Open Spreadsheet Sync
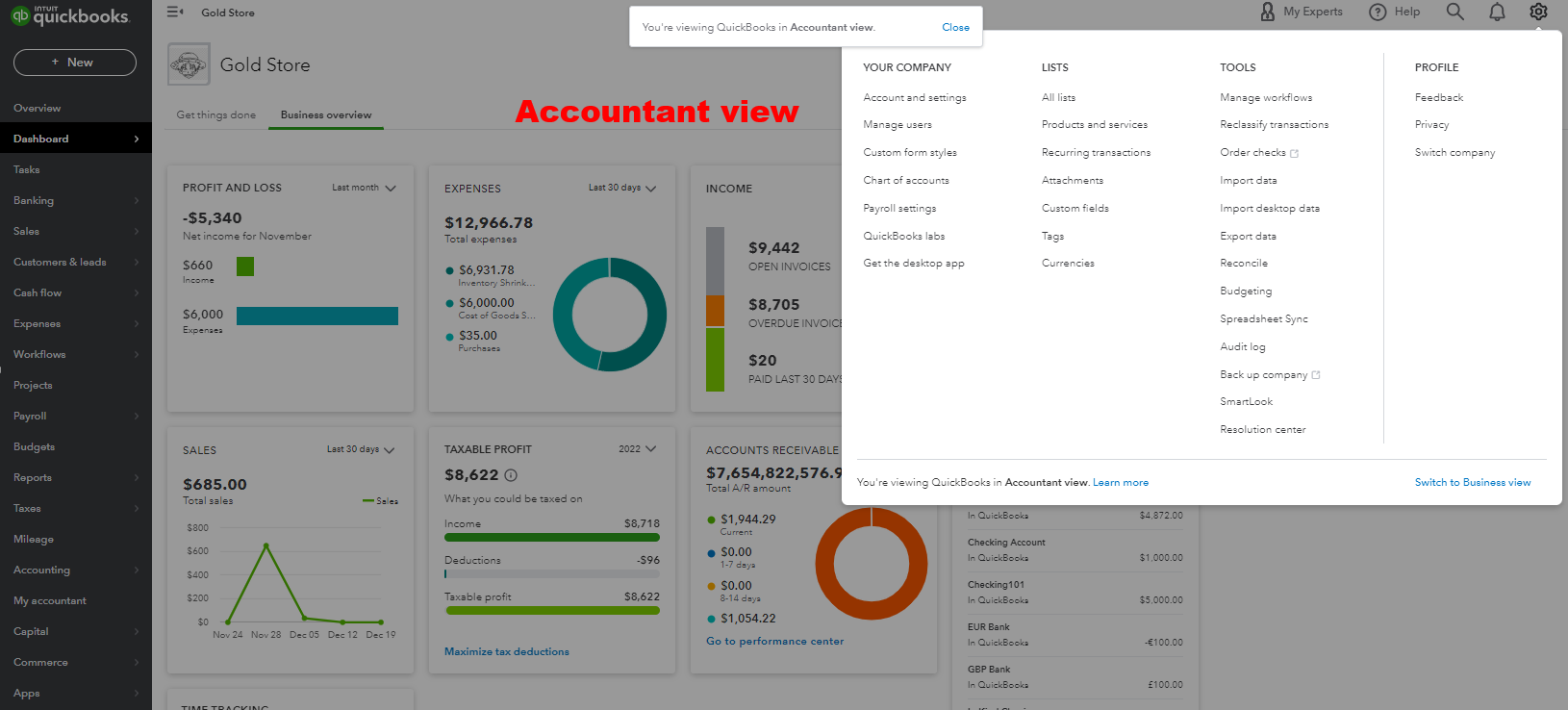The width and height of the screenshot is (1568, 710). tap(1264, 319)
